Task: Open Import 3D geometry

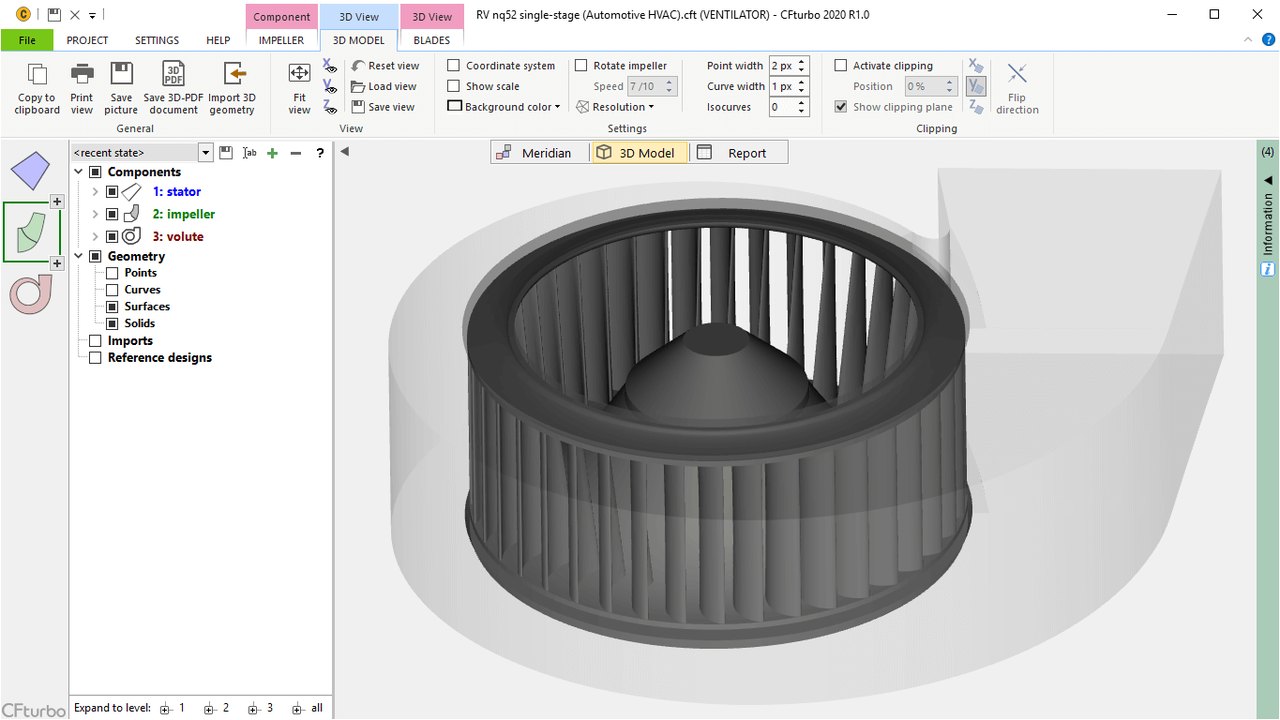Action: [x=232, y=88]
